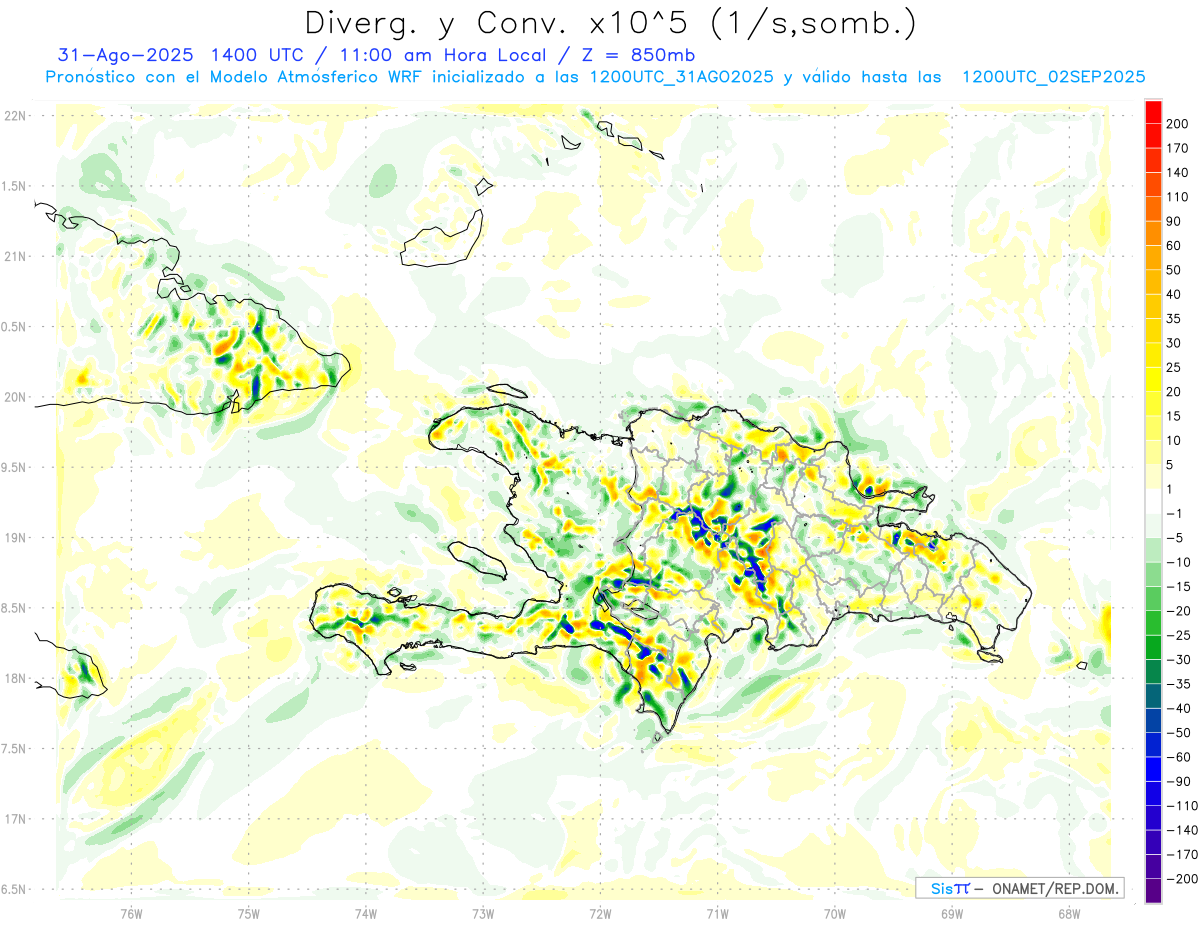
Task: Click the color bar value 90
Action: [1174, 221]
